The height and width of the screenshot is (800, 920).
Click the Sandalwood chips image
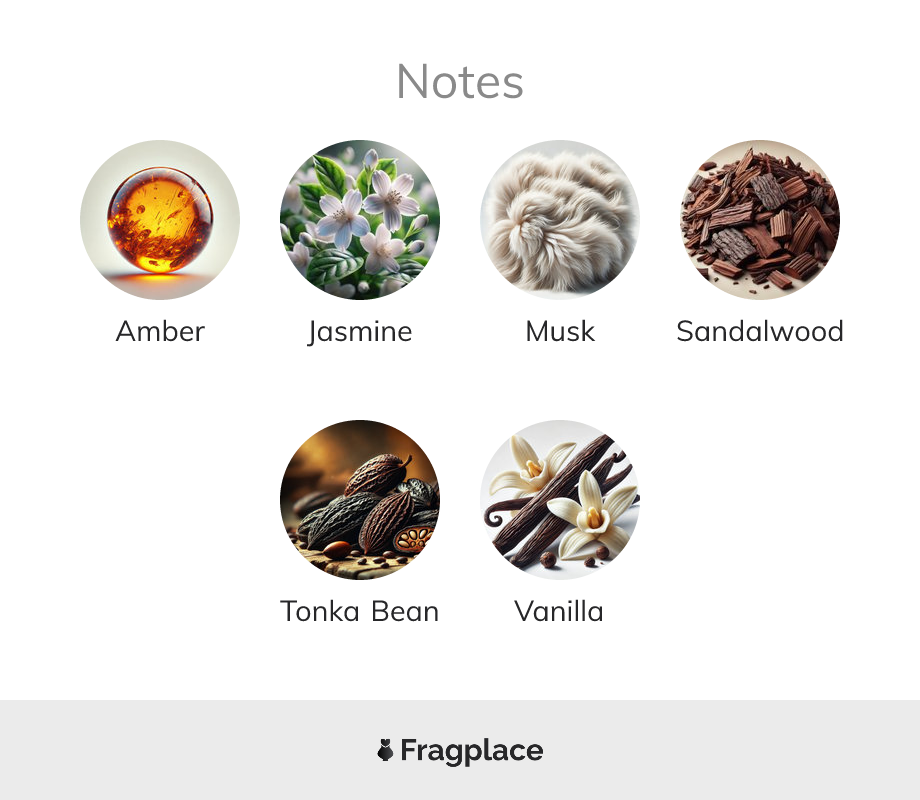[x=760, y=220]
